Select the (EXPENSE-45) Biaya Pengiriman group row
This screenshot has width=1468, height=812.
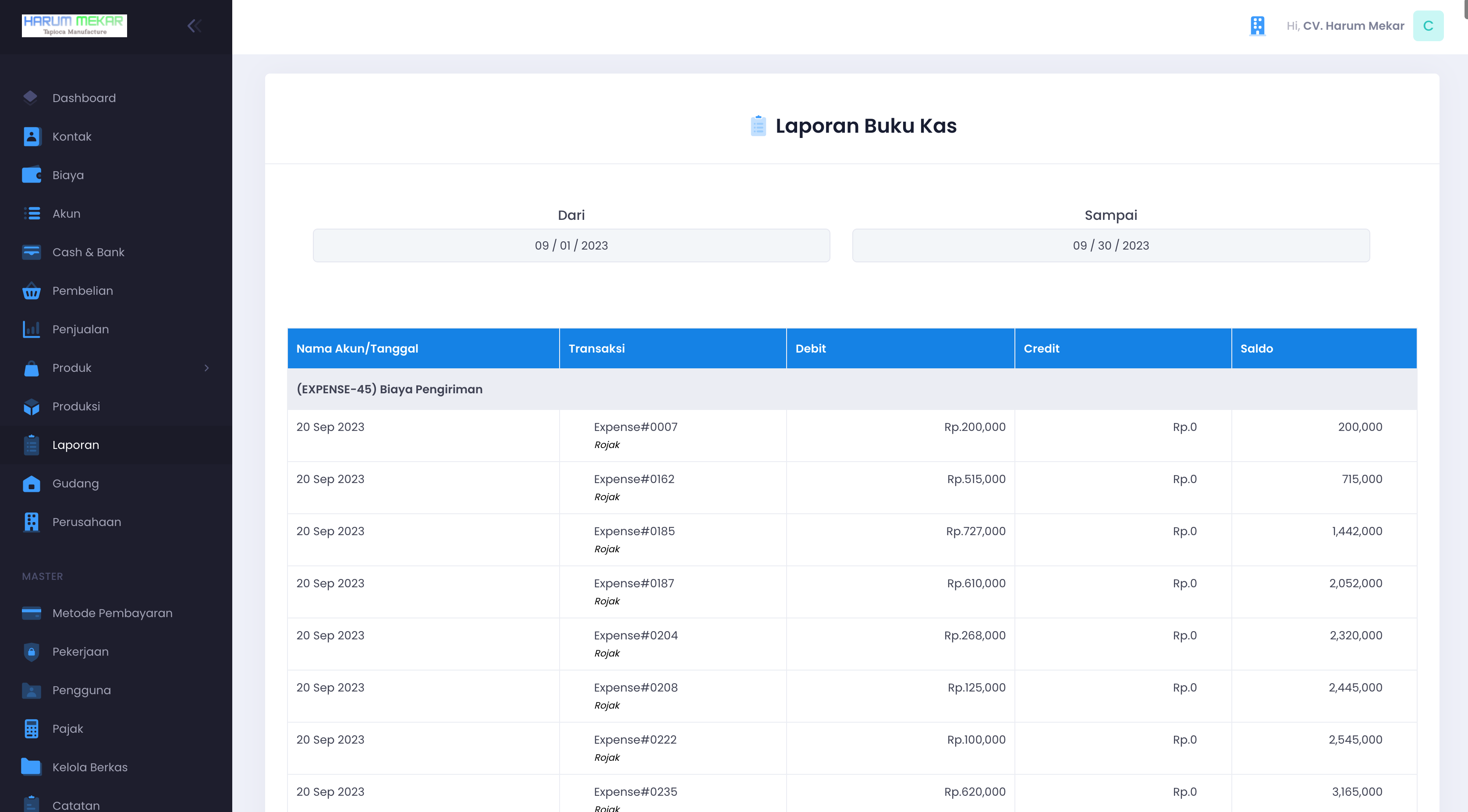tap(852, 389)
